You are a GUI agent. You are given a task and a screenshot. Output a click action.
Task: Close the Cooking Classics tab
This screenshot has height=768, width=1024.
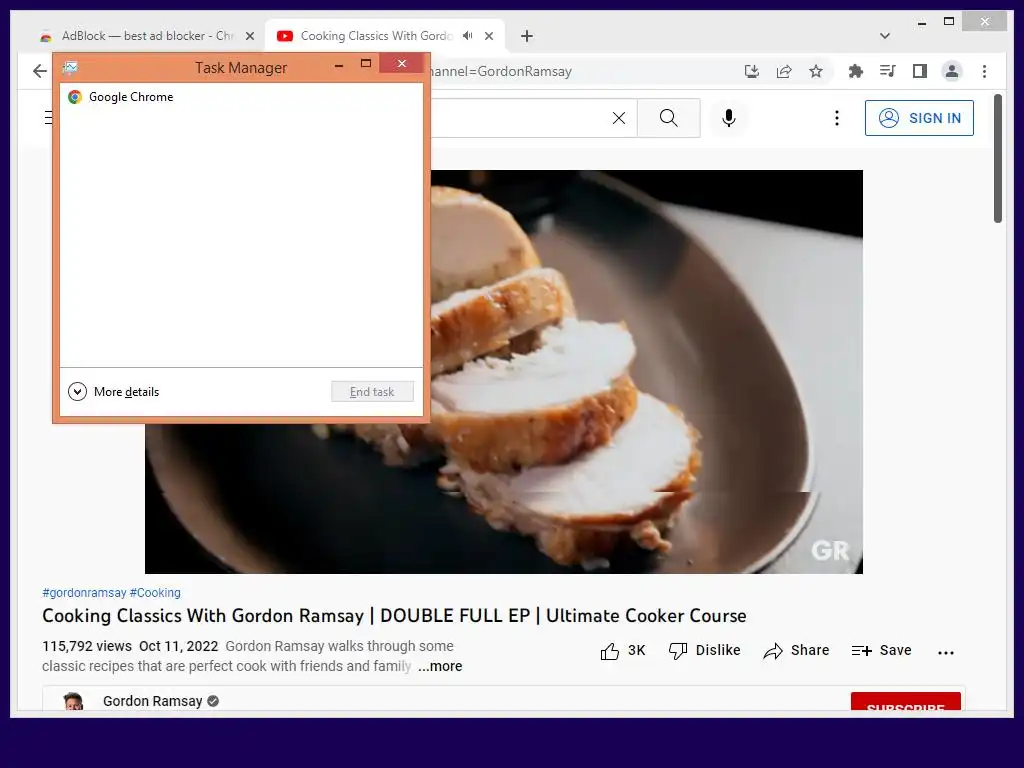click(x=489, y=36)
